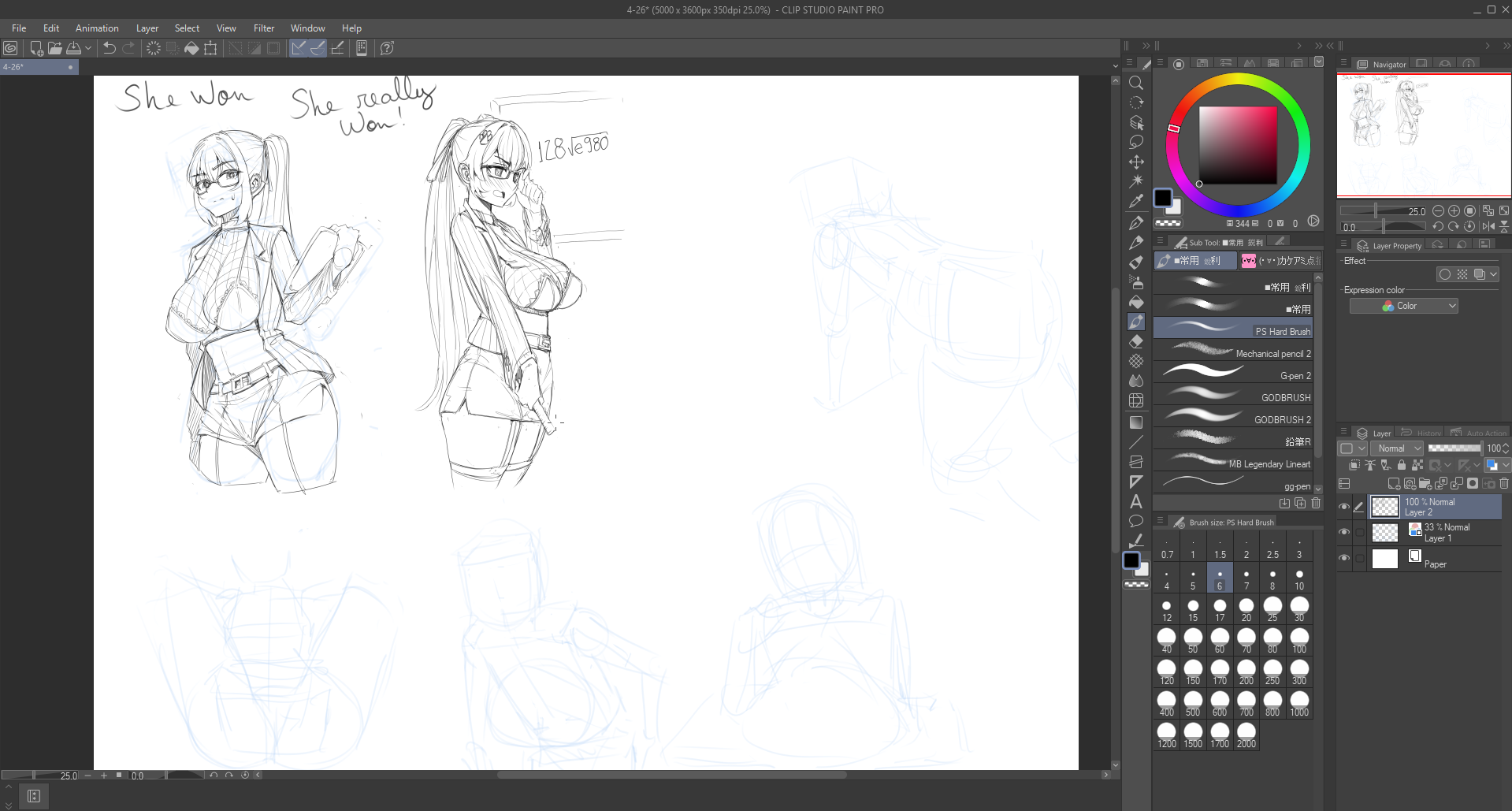Click the Fill icon in command bar

click(191, 48)
